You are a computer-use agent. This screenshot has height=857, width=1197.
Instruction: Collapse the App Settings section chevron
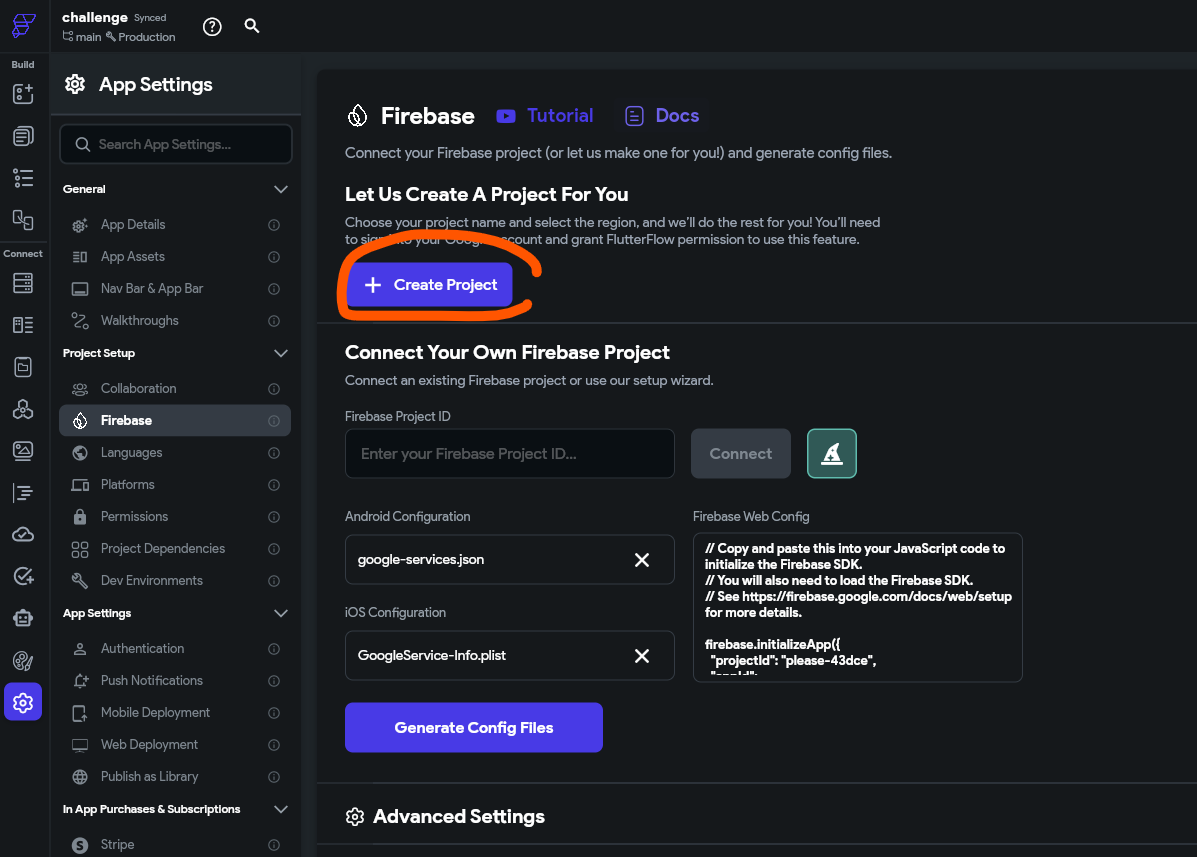[281, 614]
